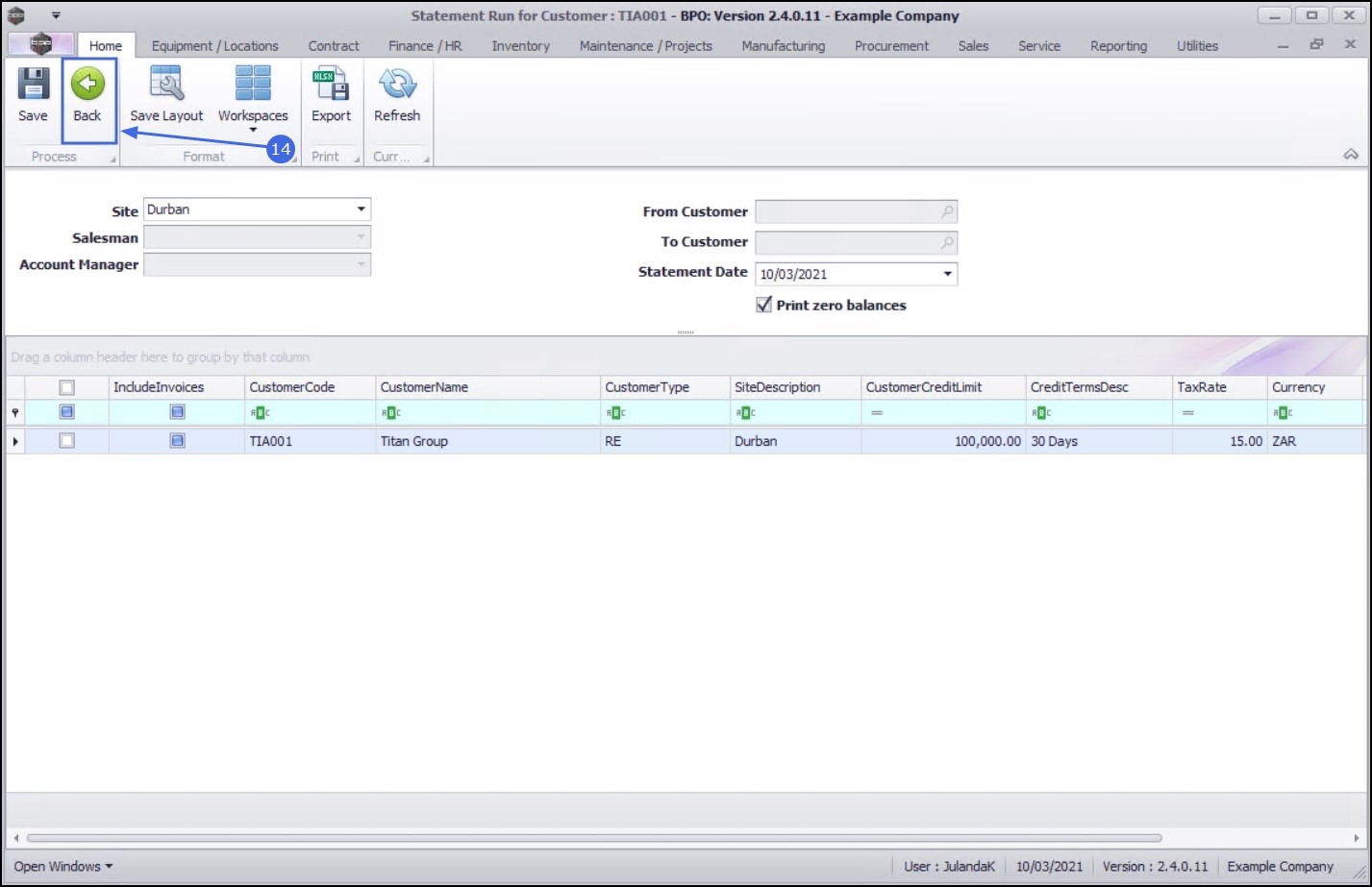
Task: Open the BPO application menu button
Action: pos(40,44)
